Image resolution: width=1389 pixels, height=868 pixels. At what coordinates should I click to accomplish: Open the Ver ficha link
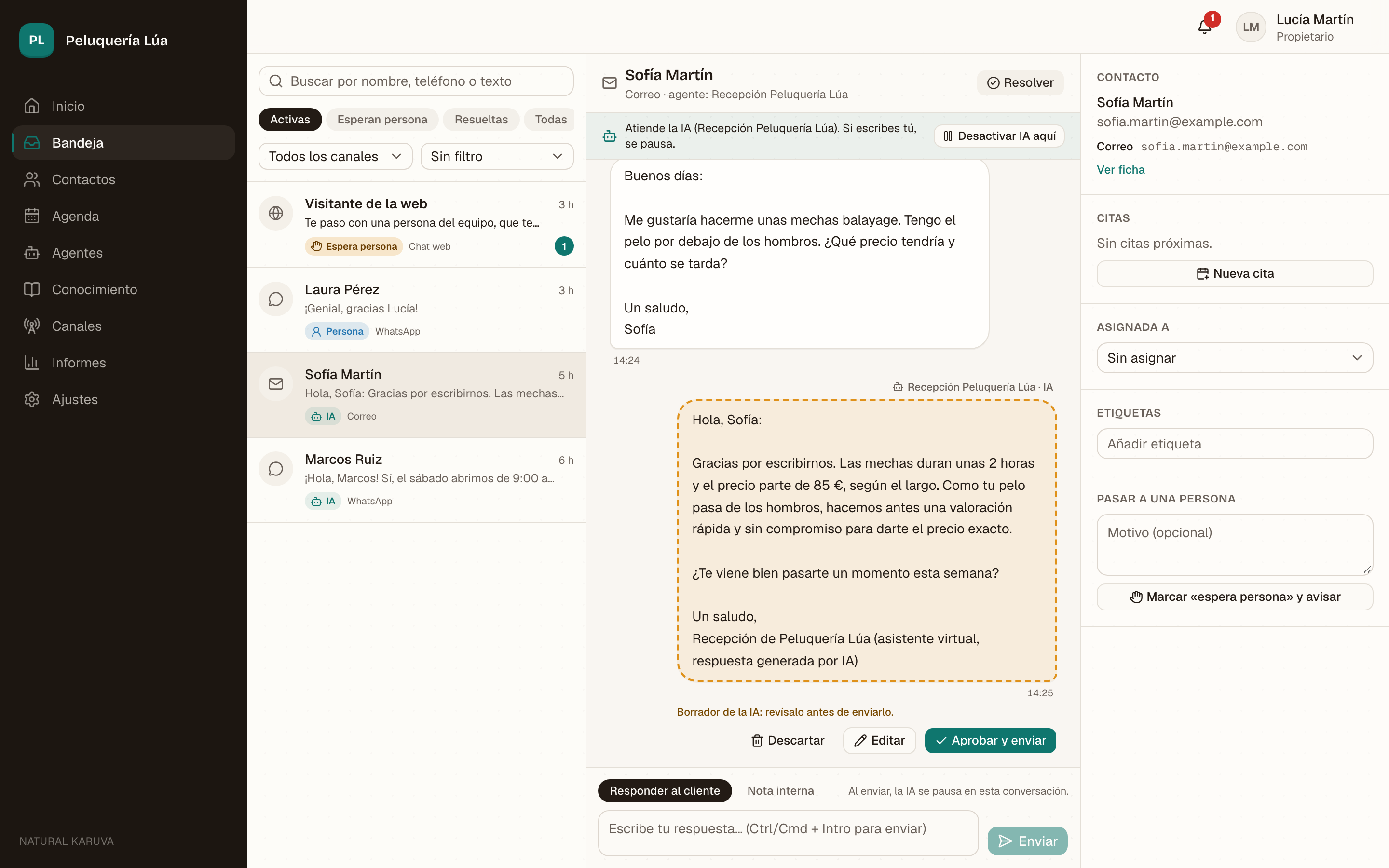1120,170
